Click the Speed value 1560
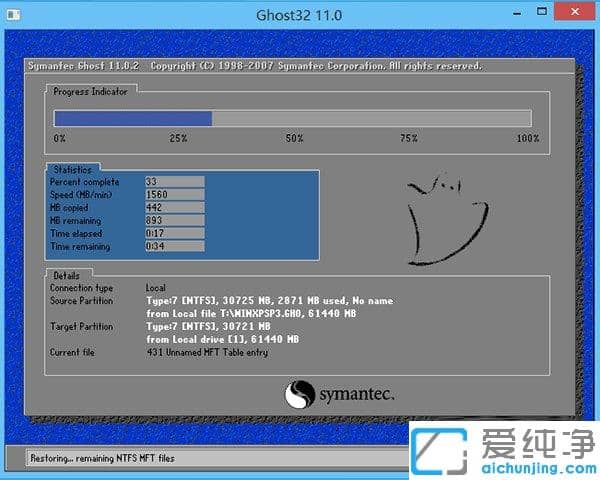 tap(174, 194)
